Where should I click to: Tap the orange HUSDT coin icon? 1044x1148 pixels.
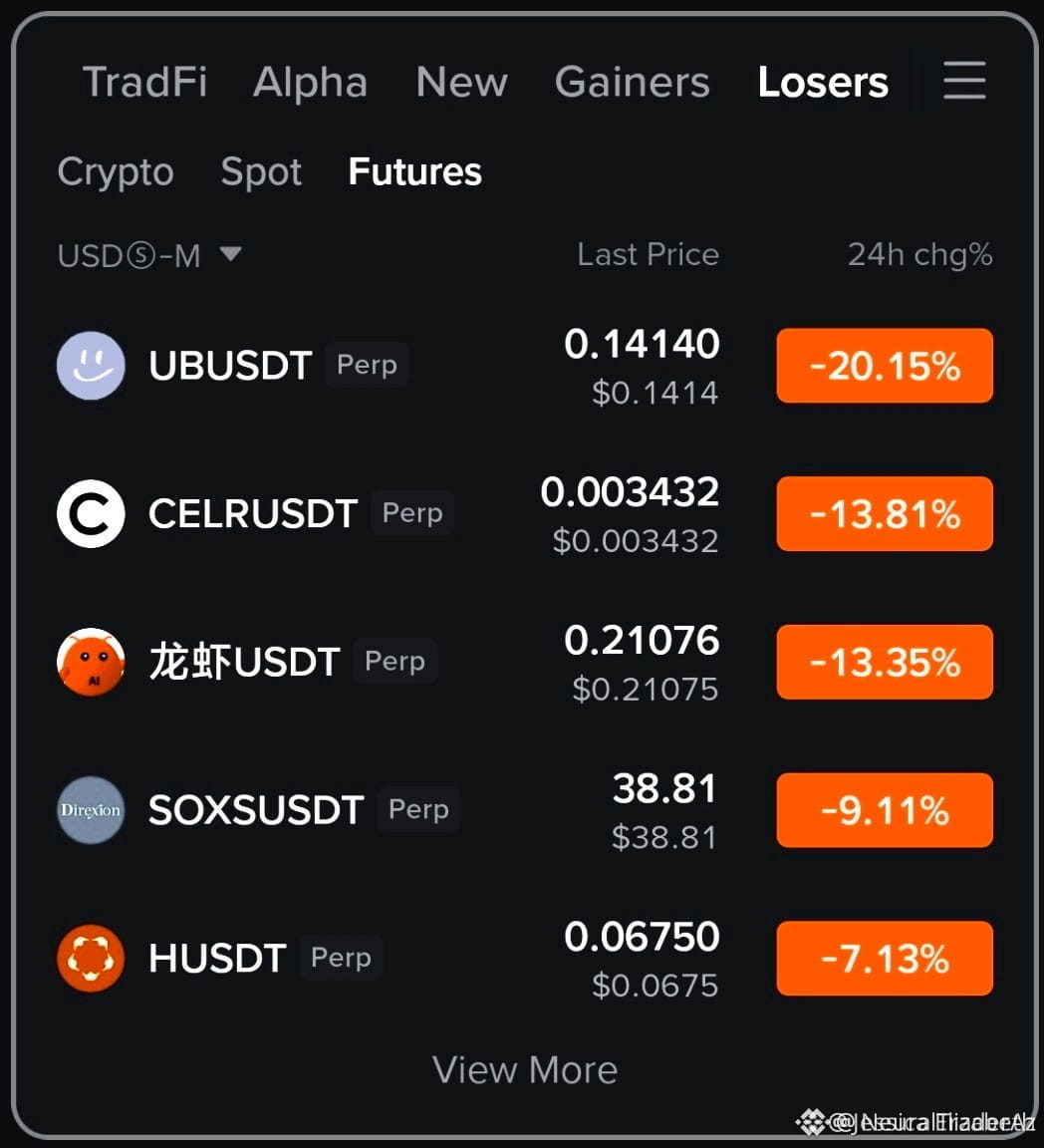[91, 958]
